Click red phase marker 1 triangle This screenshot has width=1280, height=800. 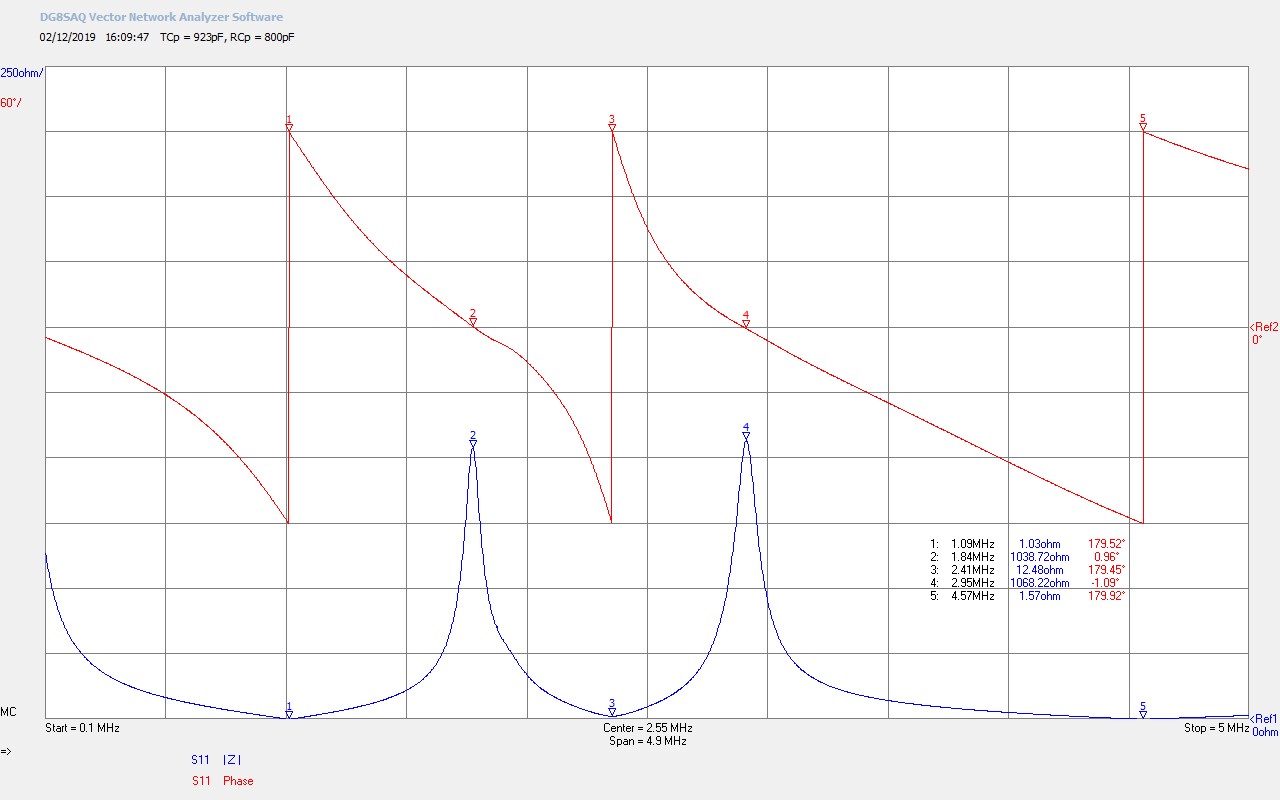coord(289,127)
